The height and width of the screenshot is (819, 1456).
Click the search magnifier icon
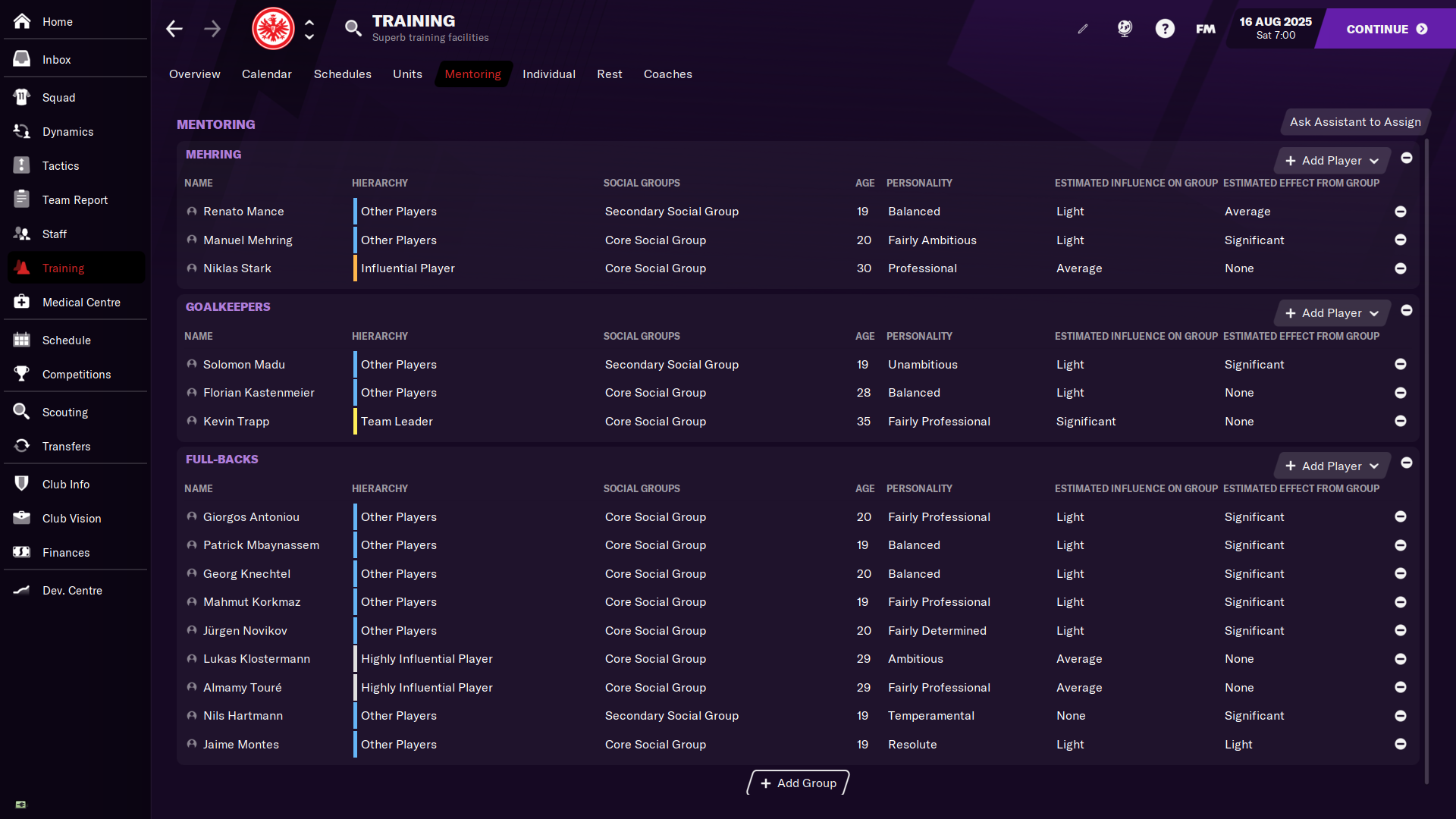(x=353, y=29)
